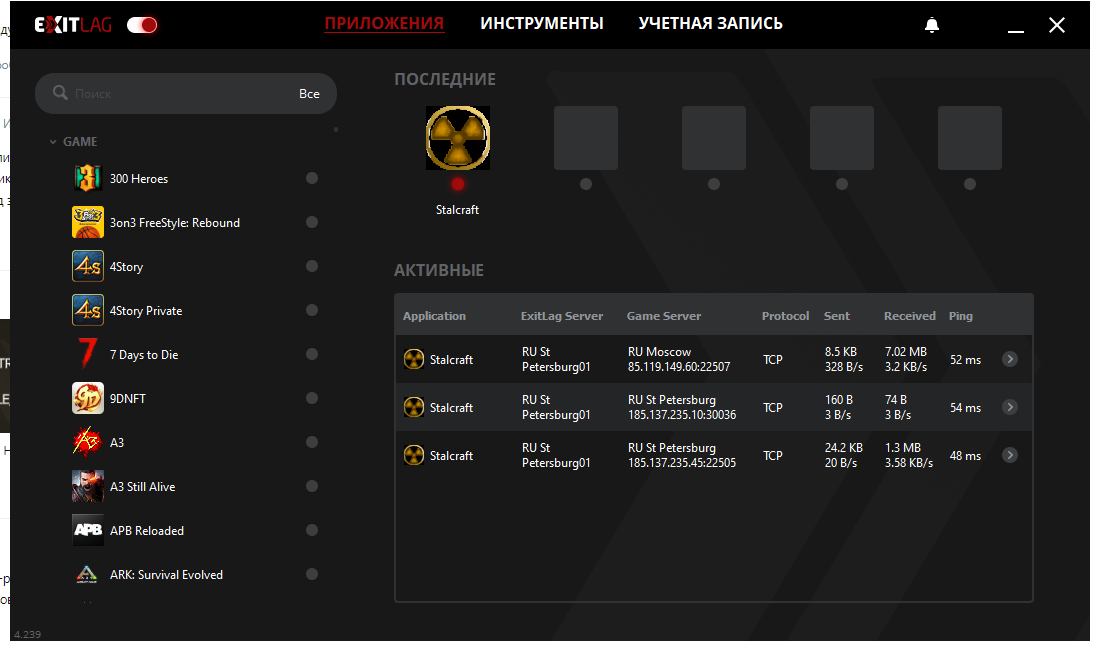
Task: Click the ExitLag logo
Action: pyautogui.click(x=74, y=25)
